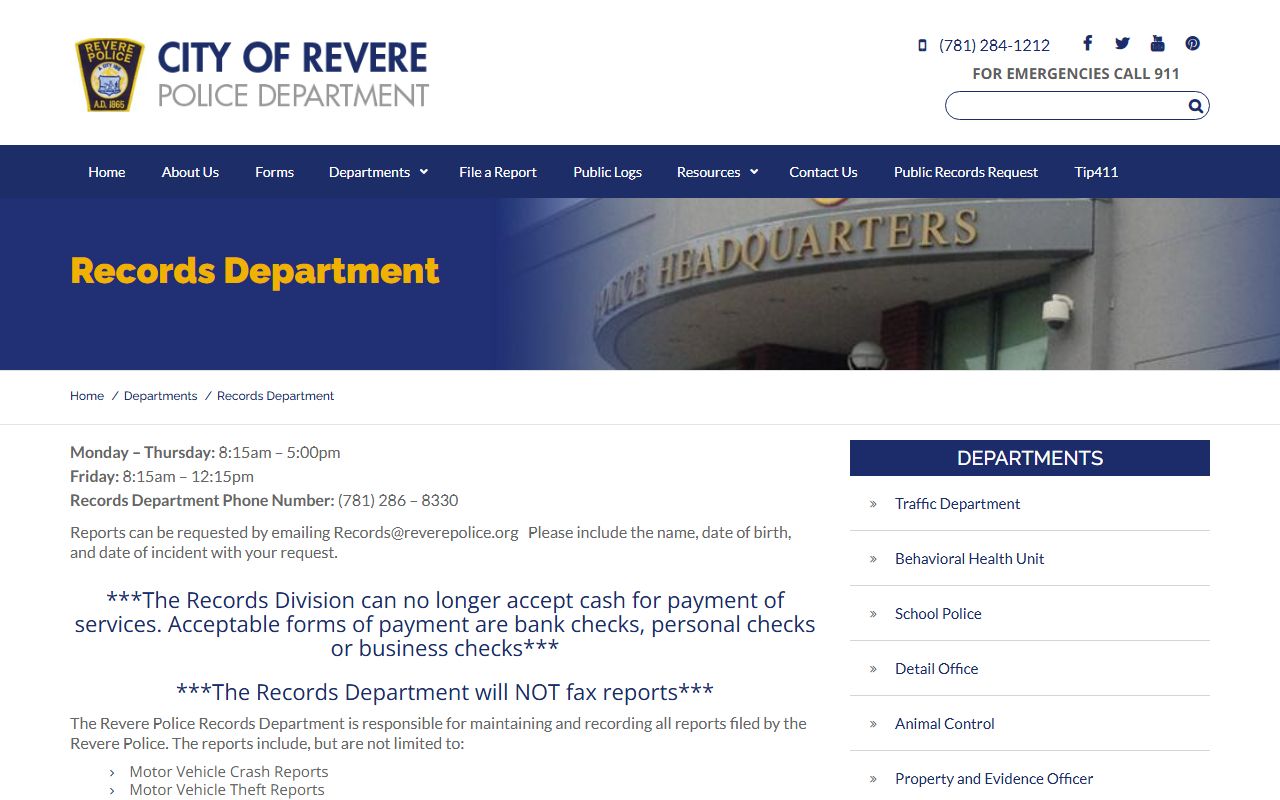Click the arrow bullet beside Traffic Department
Screen dimensions: 1280x800
(873, 504)
